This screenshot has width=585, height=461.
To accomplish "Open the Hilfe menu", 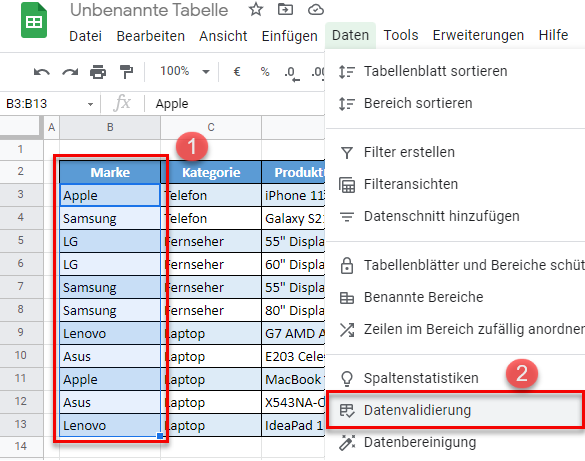I will point(553,35).
